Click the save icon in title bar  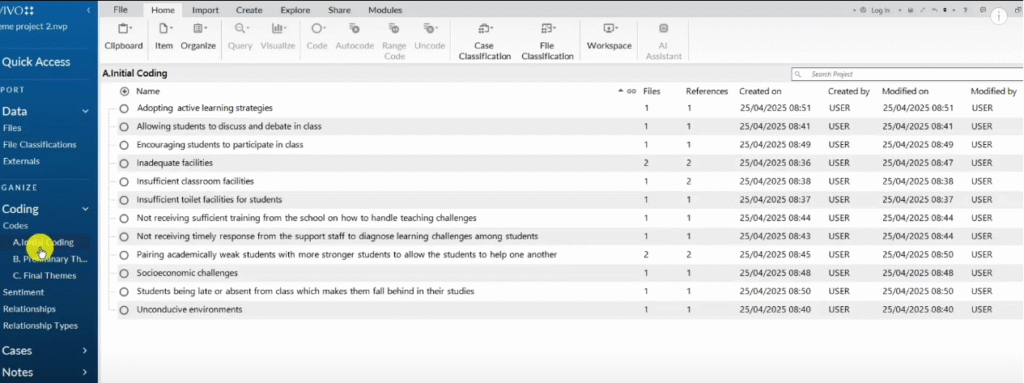click(x=910, y=10)
